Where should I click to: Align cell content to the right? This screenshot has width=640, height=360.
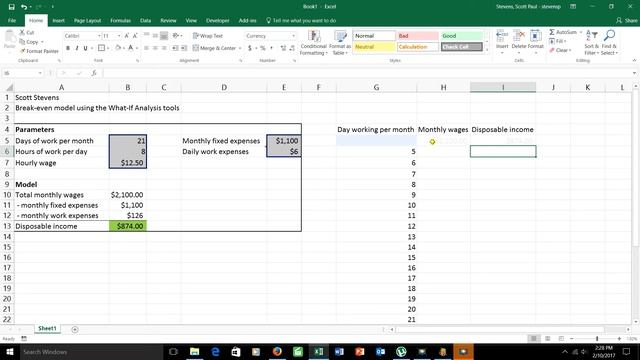164,48
